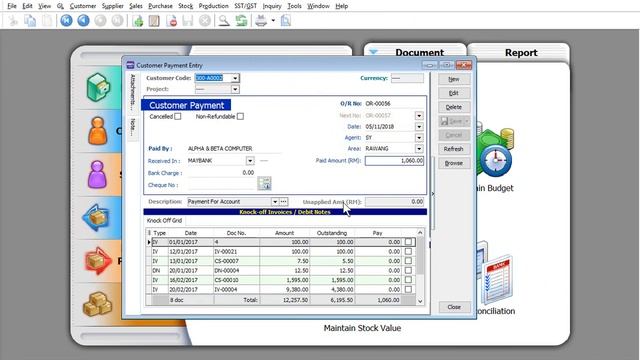Click the green Refresh toolbar icon
Screen dimensions: 640x360
click(x=242, y=20)
